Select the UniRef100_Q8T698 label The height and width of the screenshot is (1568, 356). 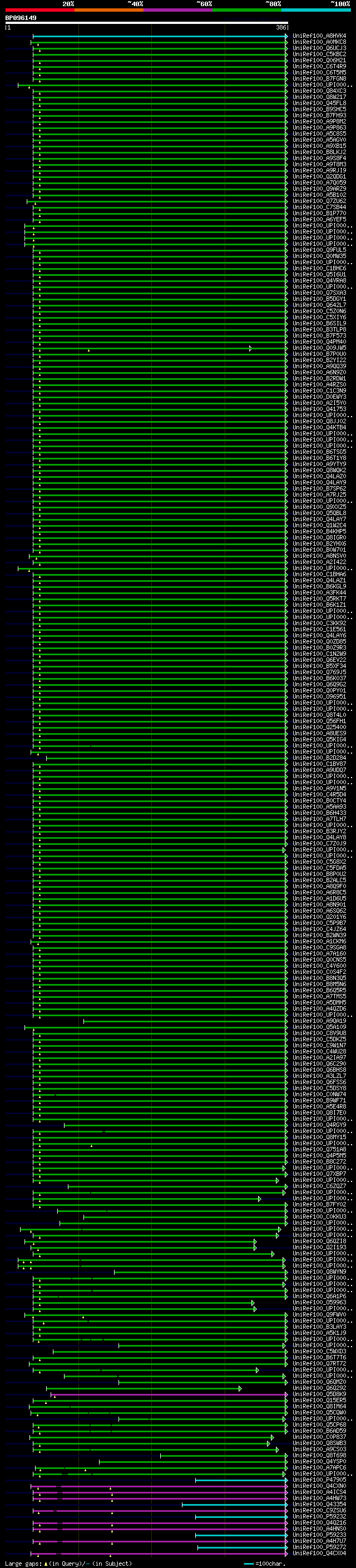click(319, 1455)
